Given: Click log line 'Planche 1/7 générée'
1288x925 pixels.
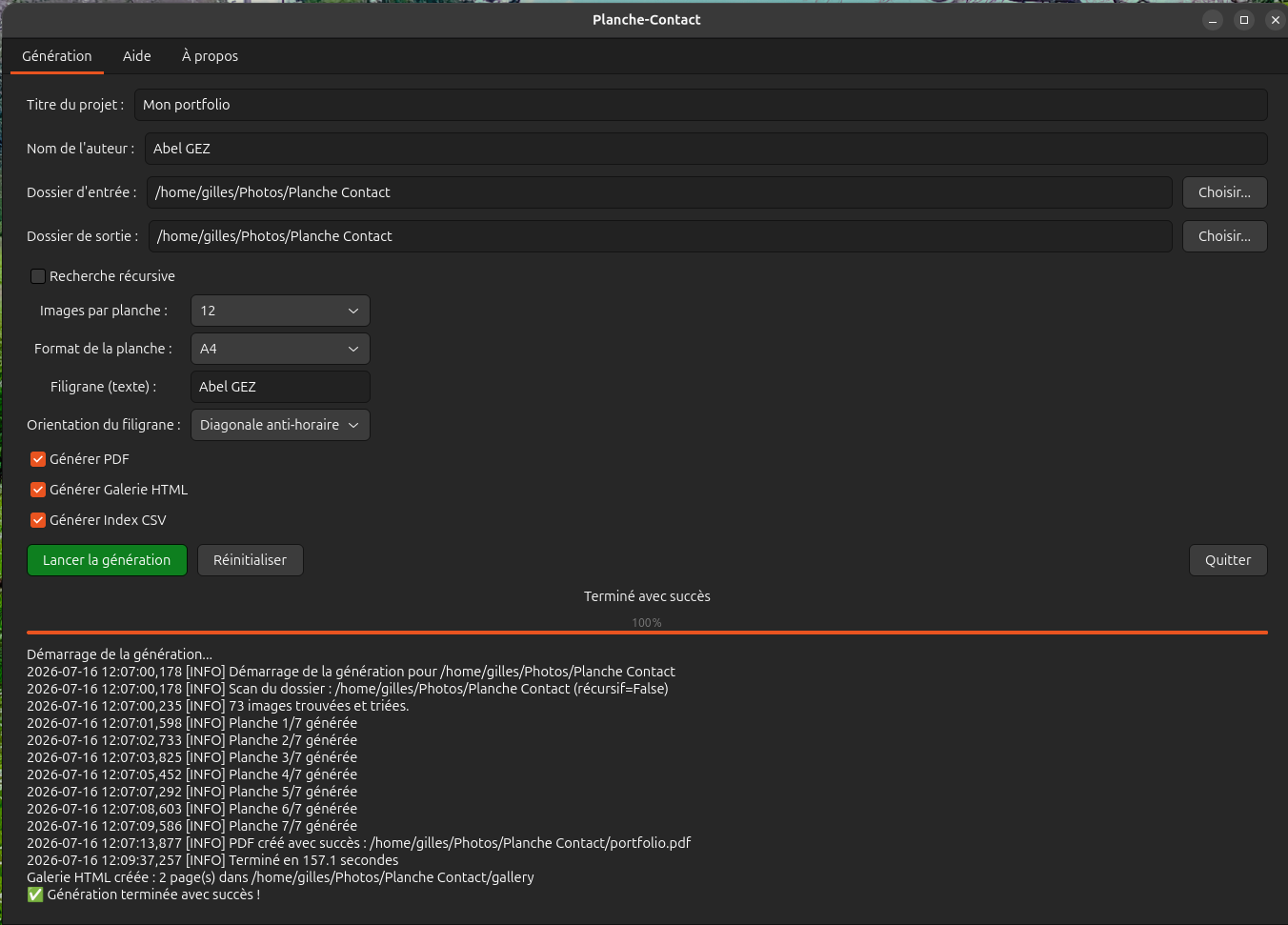Looking at the screenshot, I should [191, 723].
